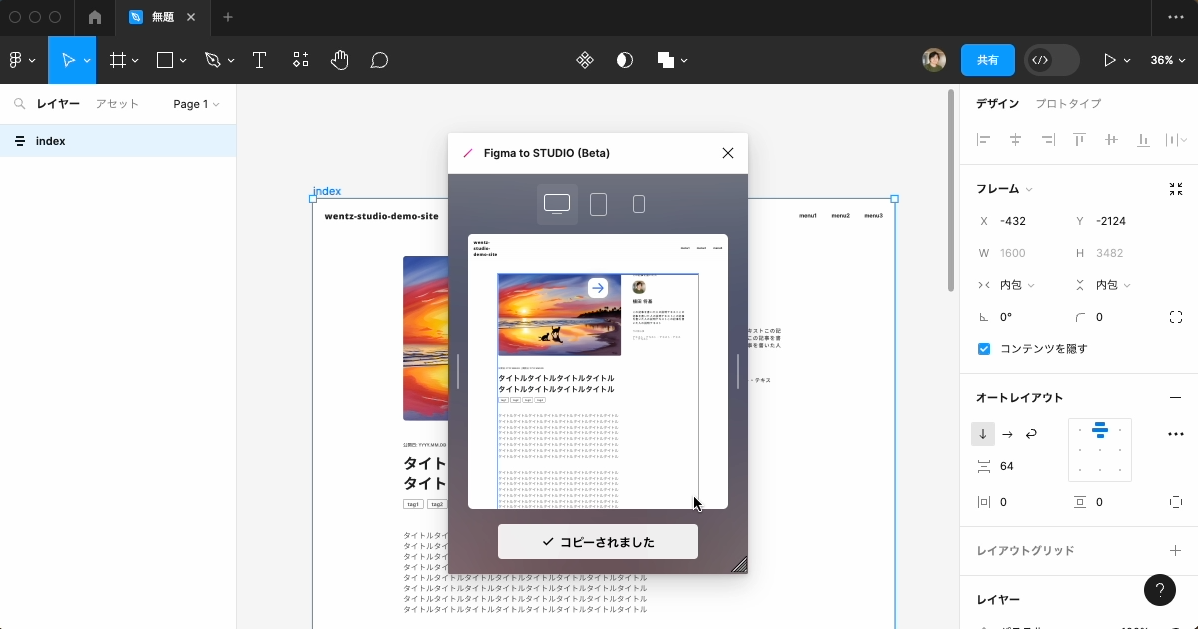The height and width of the screenshot is (629, 1198).
Task: Select mobile preview in the STUDIO dialog
Action: tap(639, 204)
